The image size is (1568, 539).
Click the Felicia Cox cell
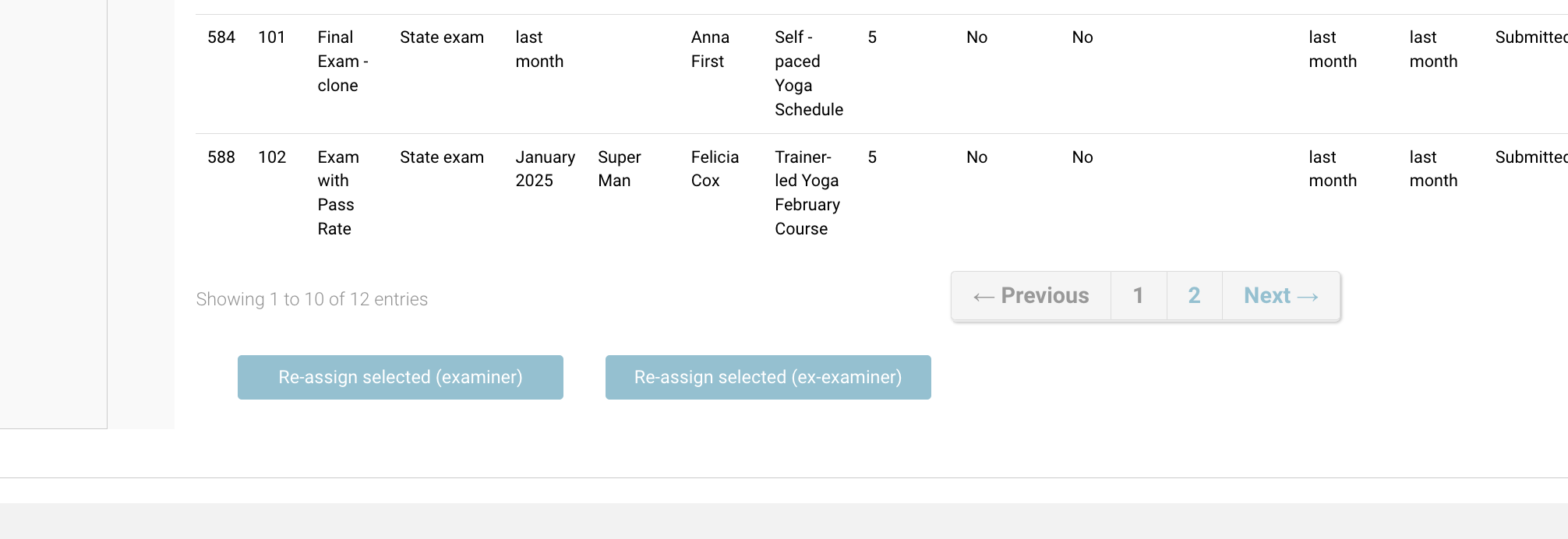coord(714,169)
